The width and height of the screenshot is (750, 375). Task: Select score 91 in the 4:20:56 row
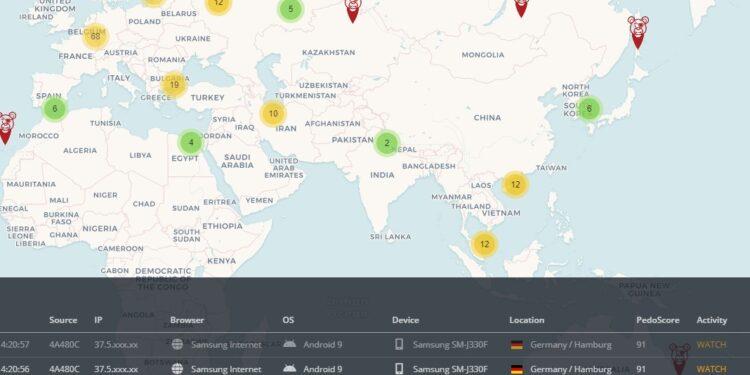(640, 369)
